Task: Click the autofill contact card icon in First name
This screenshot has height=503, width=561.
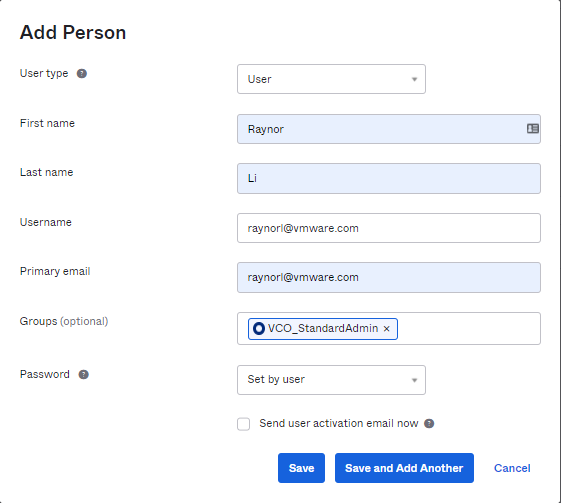Action: click(533, 128)
